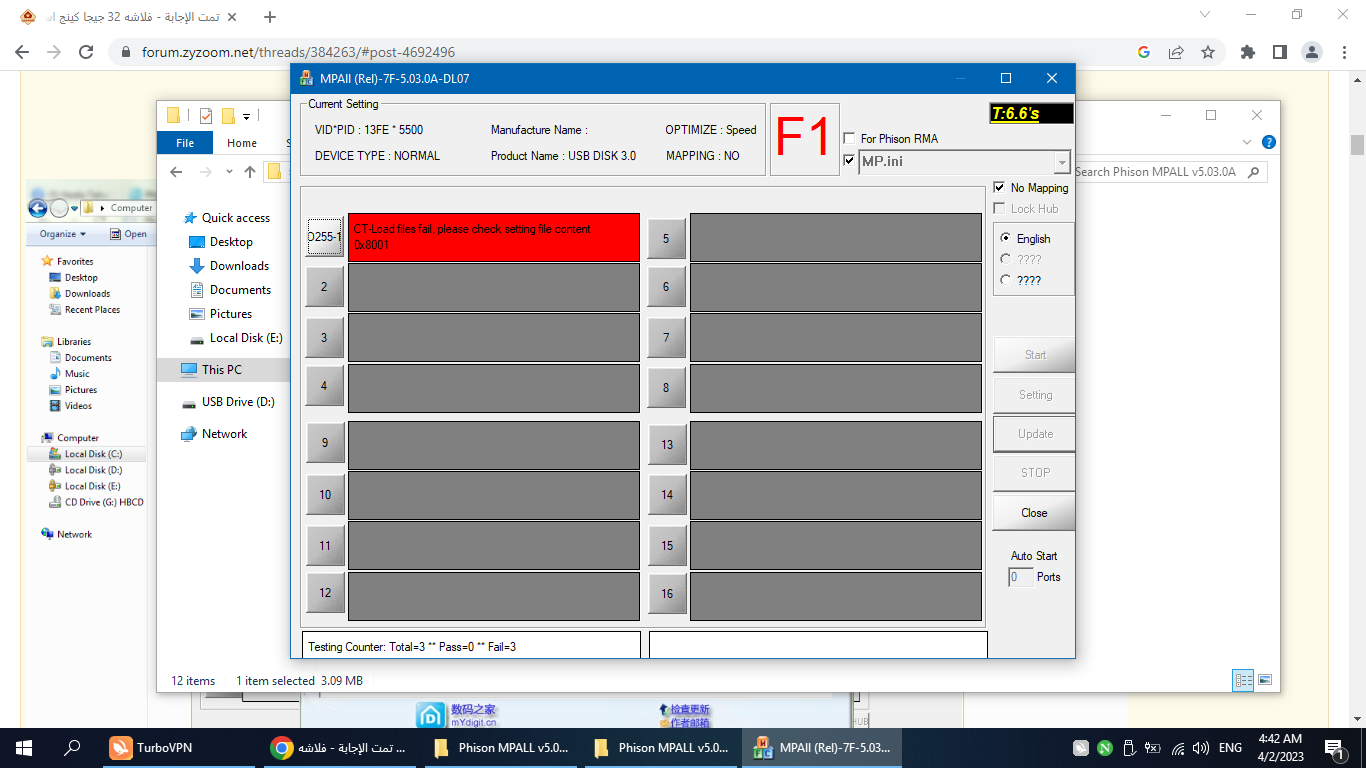The height and width of the screenshot is (768, 1366).
Task: Open Pictures in Explorer navigation pane
Action: coord(231,314)
